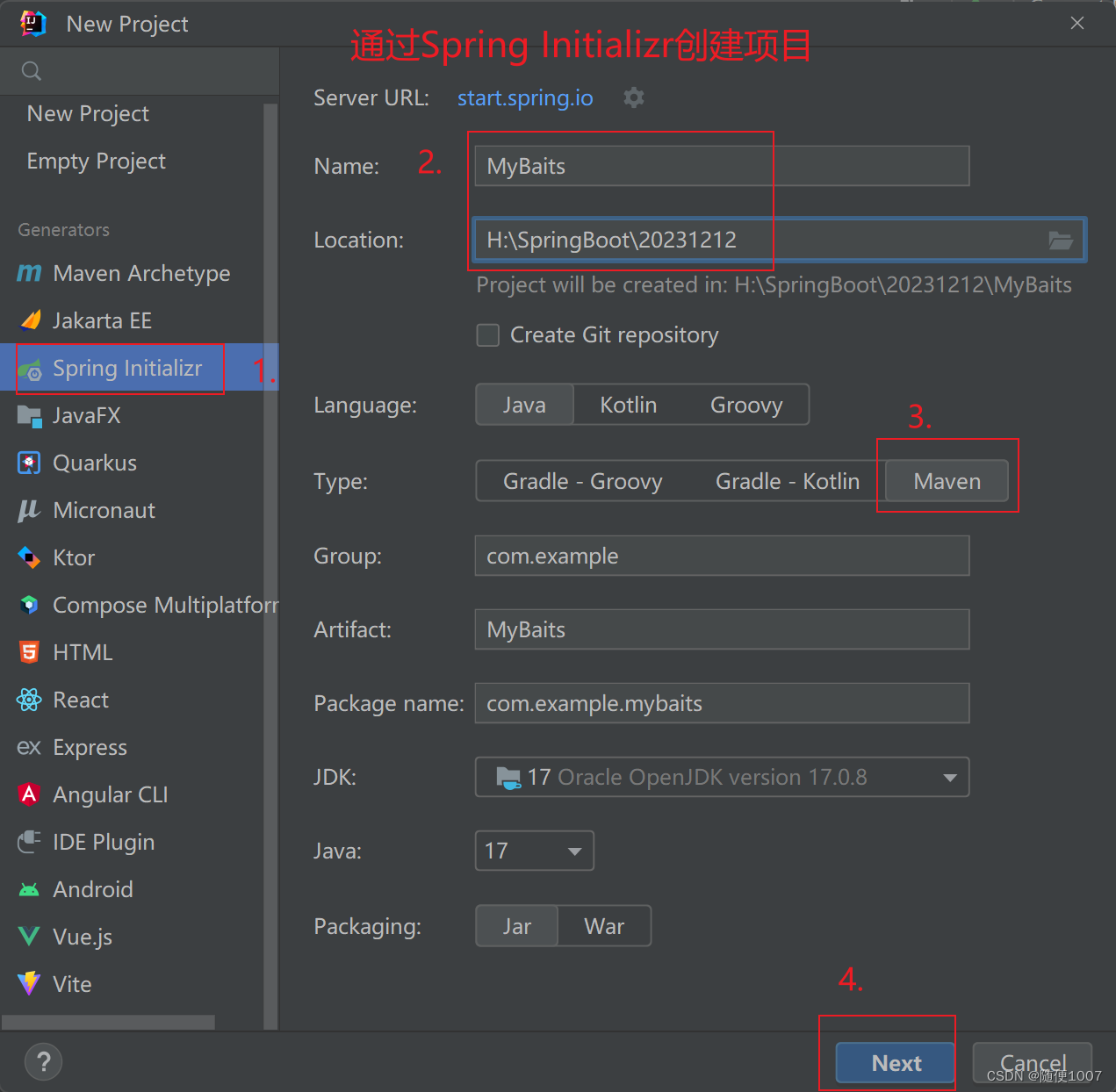Click the browse folder icon in Location field
Image resolution: width=1116 pixels, height=1092 pixels.
(x=1061, y=240)
